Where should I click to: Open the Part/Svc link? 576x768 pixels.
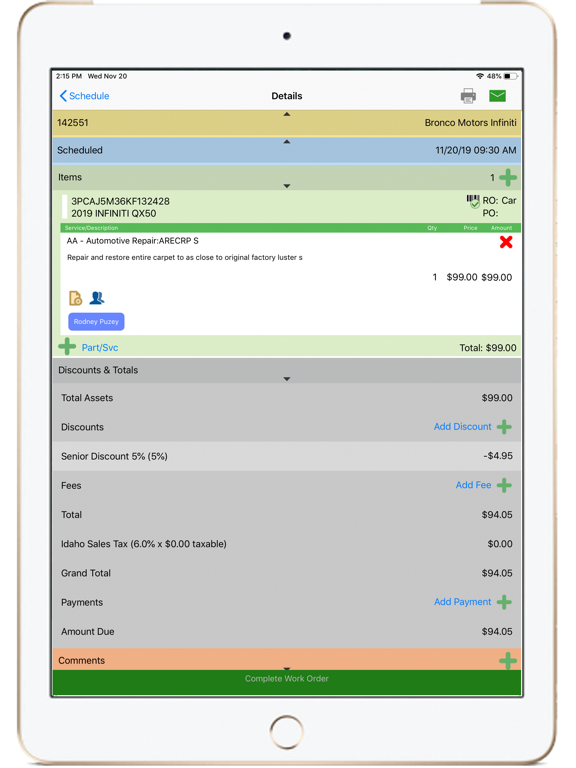pyautogui.click(x=100, y=348)
